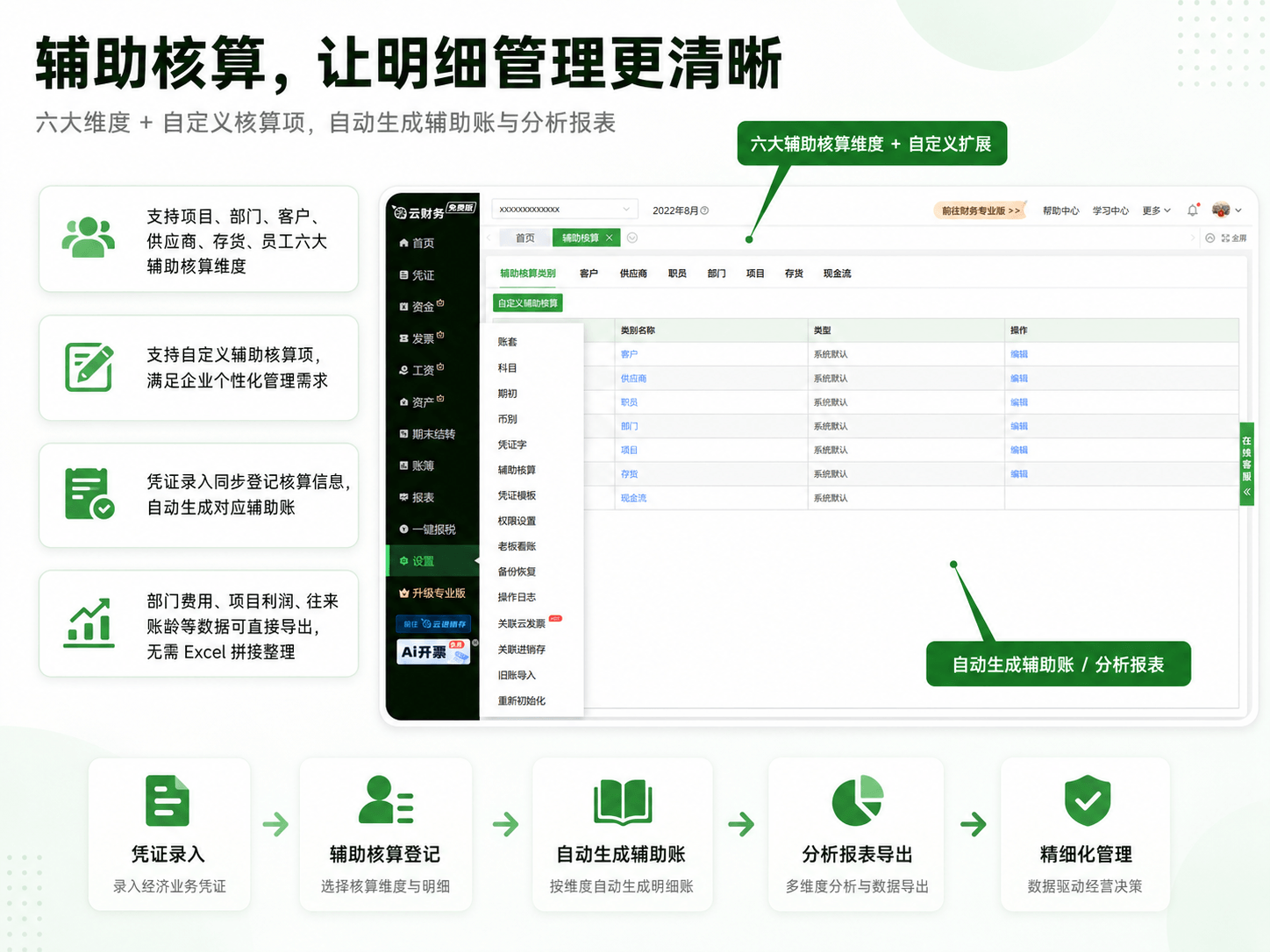Open the notification bell icon

pyautogui.click(x=1193, y=210)
